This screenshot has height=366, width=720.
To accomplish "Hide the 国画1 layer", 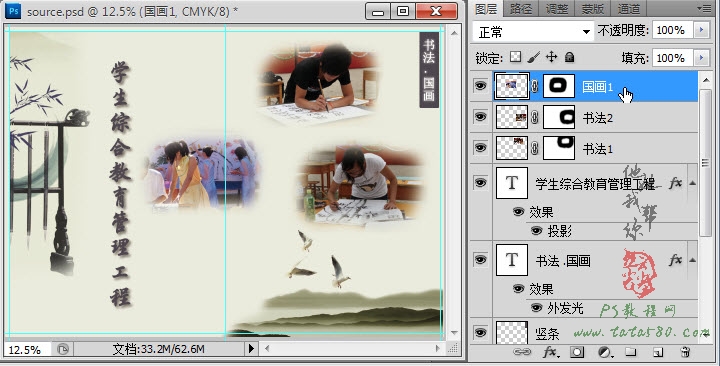I will 480,86.
